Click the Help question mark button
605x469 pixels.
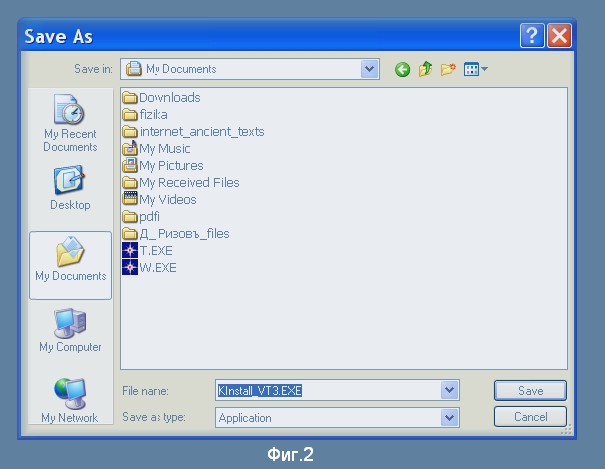coord(532,36)
